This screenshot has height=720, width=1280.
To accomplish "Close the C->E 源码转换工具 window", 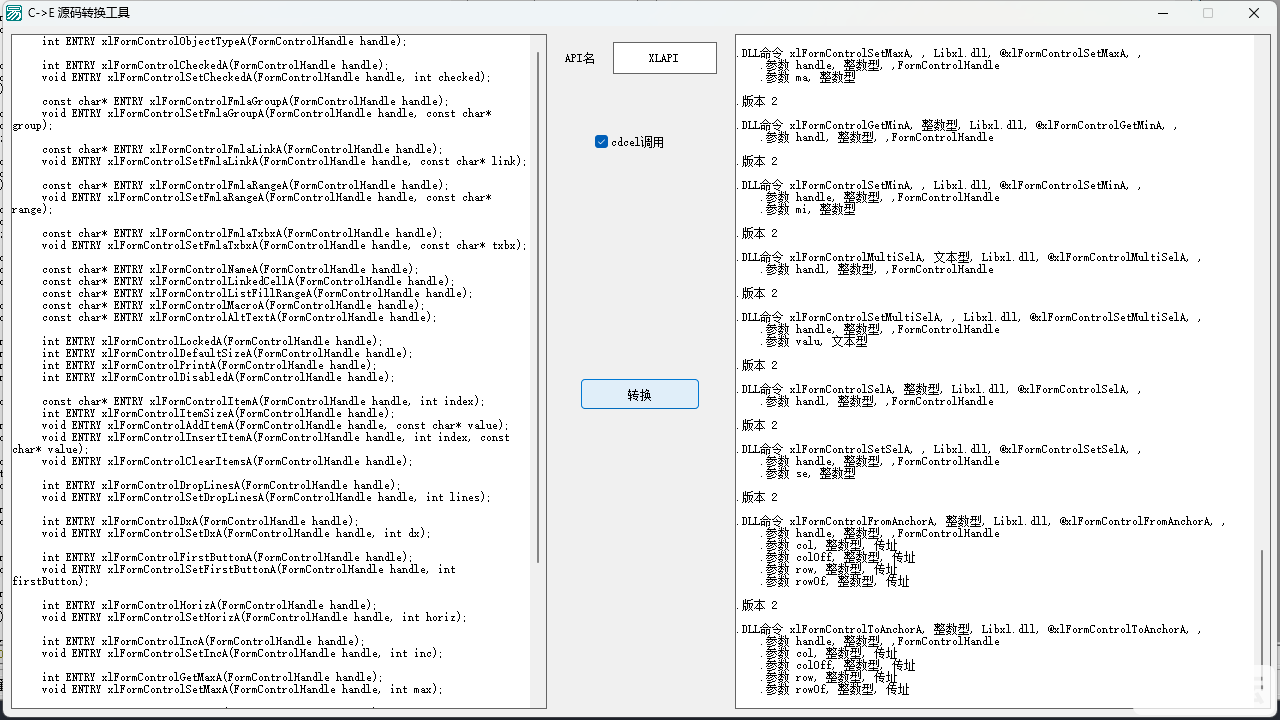I will point(1254,13).
